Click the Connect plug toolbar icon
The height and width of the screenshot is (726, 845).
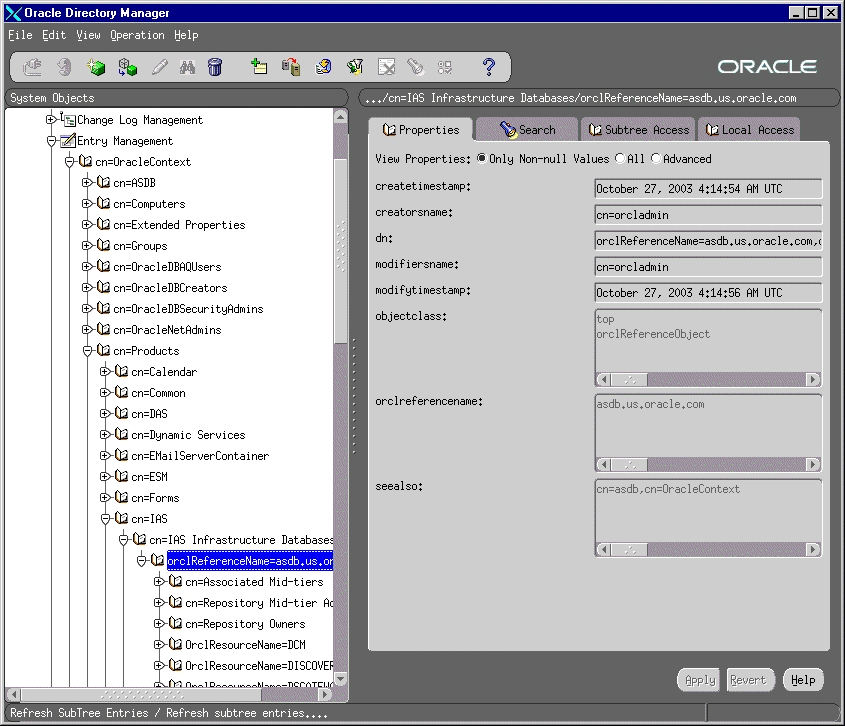tap(32, 67)
